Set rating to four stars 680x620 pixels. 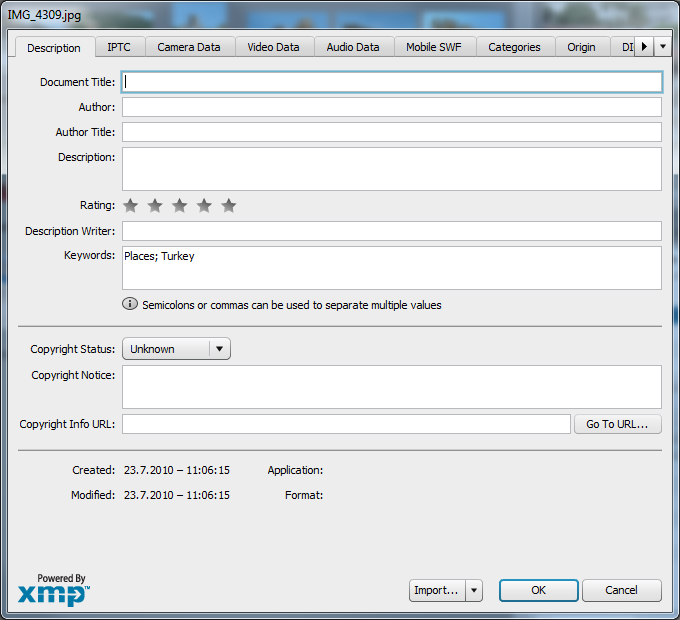point(204,206)
